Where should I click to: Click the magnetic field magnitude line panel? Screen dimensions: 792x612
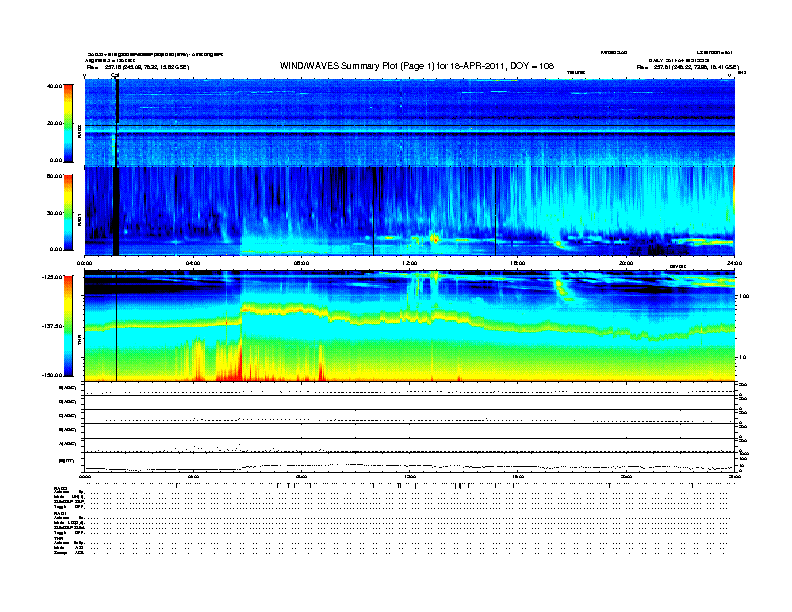tap(409, 463)
